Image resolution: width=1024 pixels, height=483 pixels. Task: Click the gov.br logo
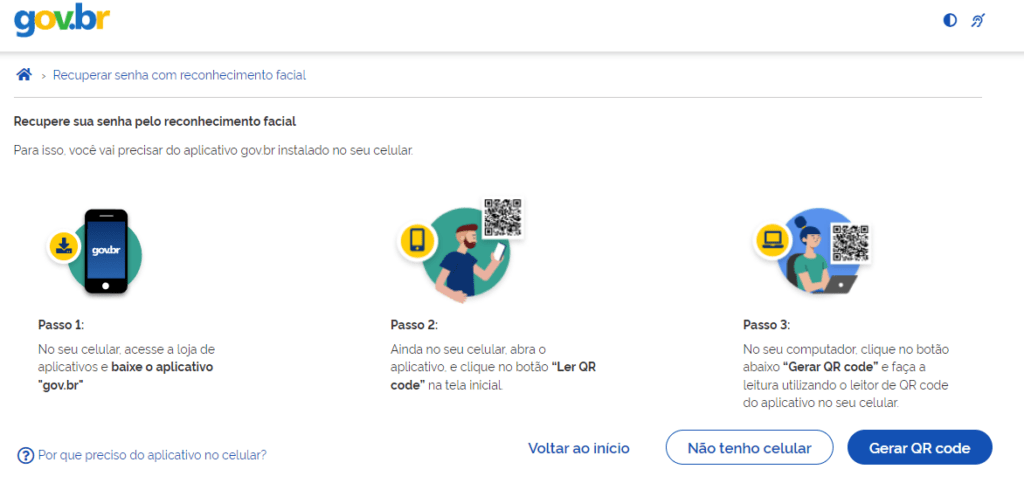62,21
